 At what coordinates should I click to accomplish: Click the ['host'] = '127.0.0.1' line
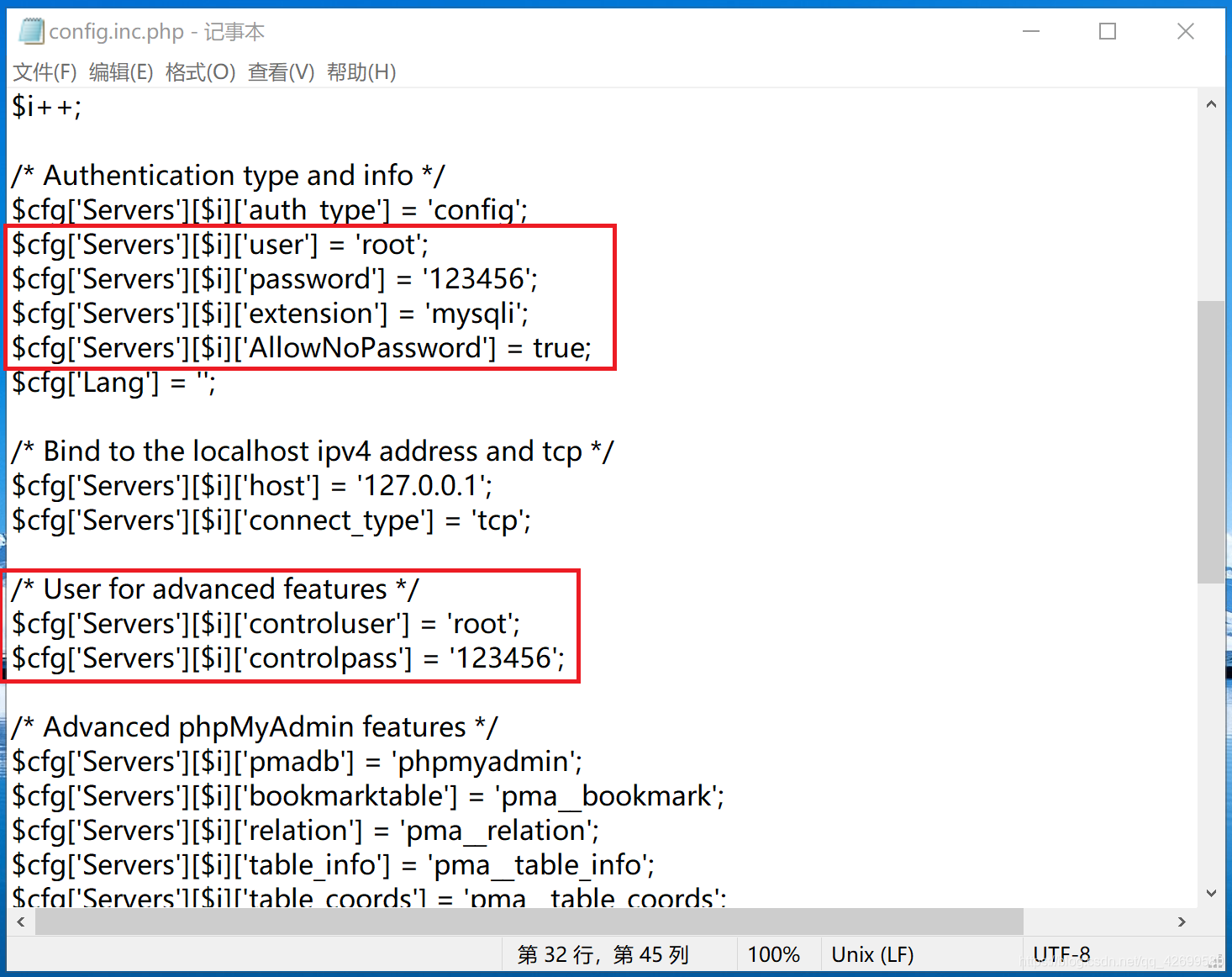pyautogui.click(x=252, y=486)
